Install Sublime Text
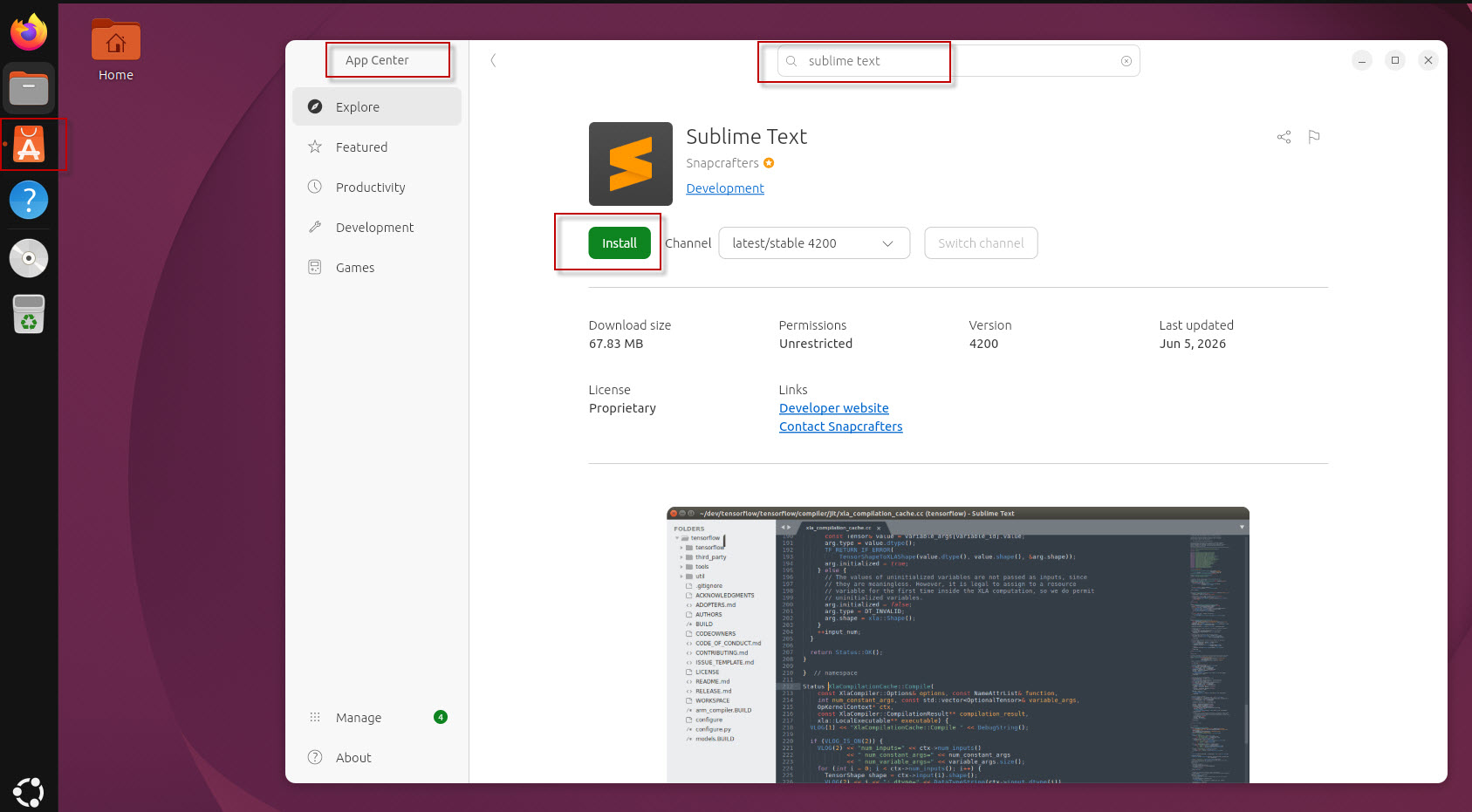Image resolution: width=1472 pixels, height=812 pixels. pos(620,243)
